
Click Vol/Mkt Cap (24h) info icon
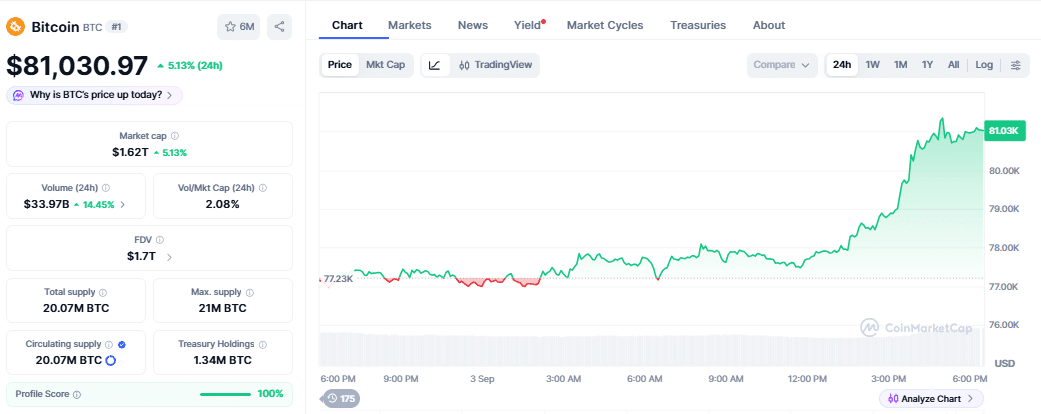[263, 188]
